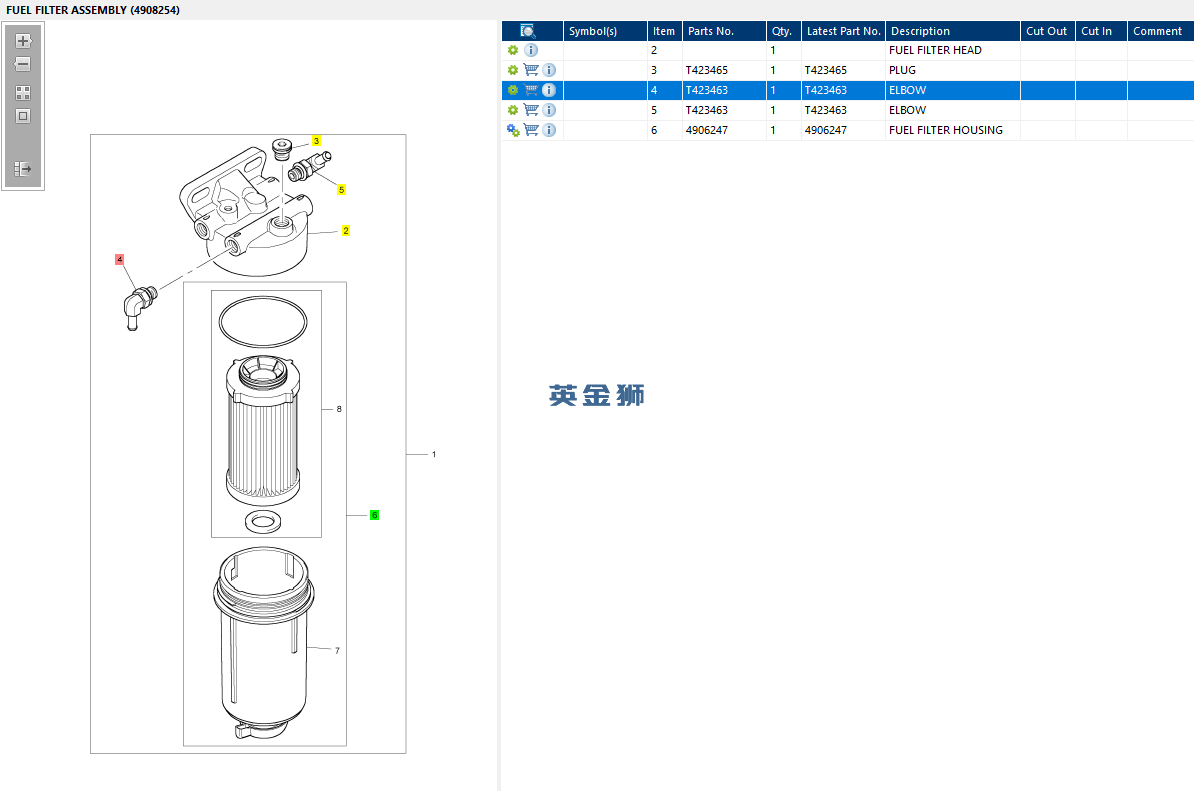
Task: Click the Cut In column header
Action: (x=1101, y=31)
